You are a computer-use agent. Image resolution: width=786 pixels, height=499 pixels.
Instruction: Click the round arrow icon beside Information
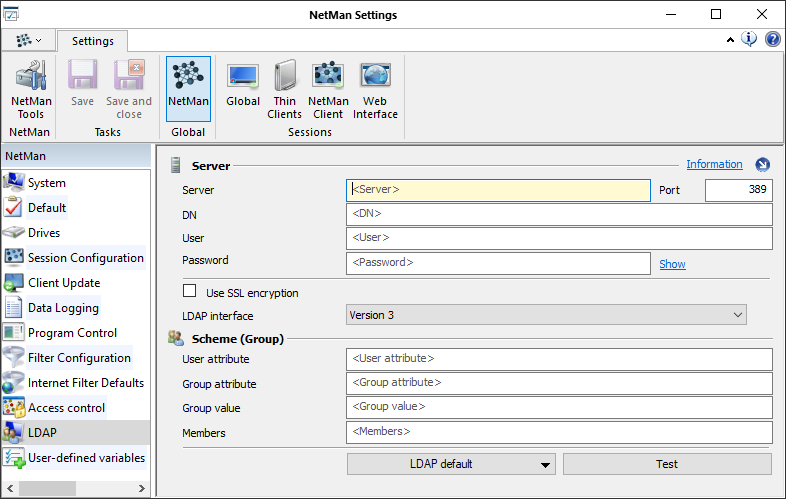(763, 165)
